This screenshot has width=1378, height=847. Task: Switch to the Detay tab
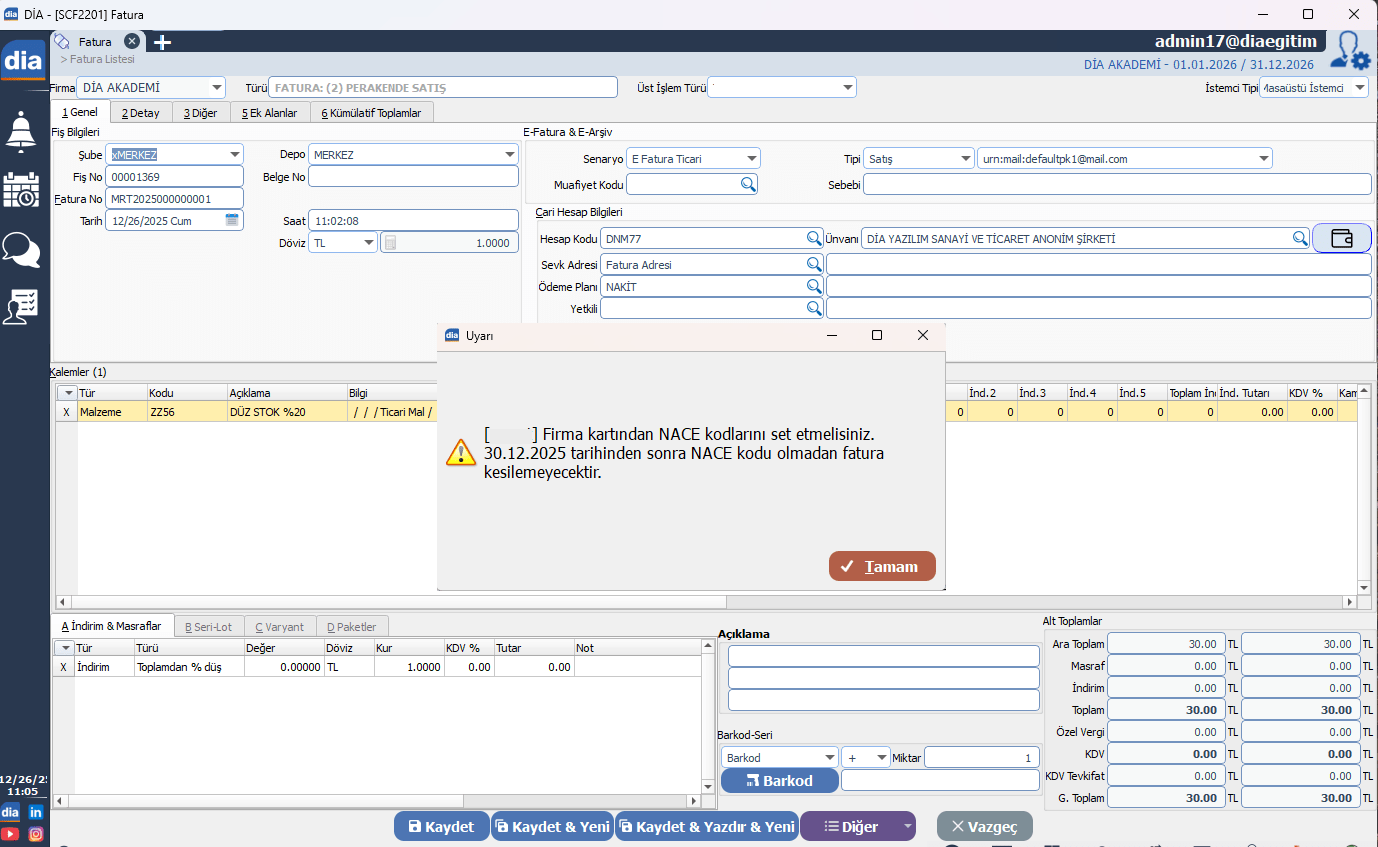(141, 113)
